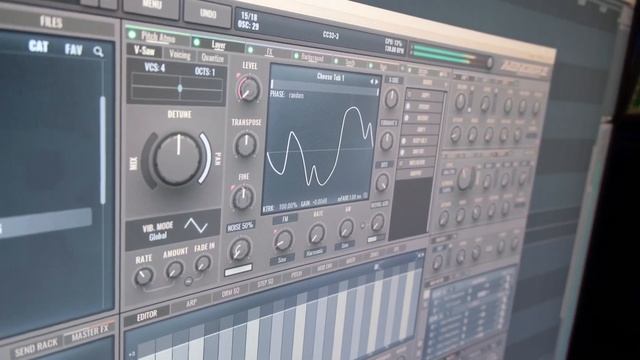
Task: Select the FX tab
Action: (x=269, y=52)
